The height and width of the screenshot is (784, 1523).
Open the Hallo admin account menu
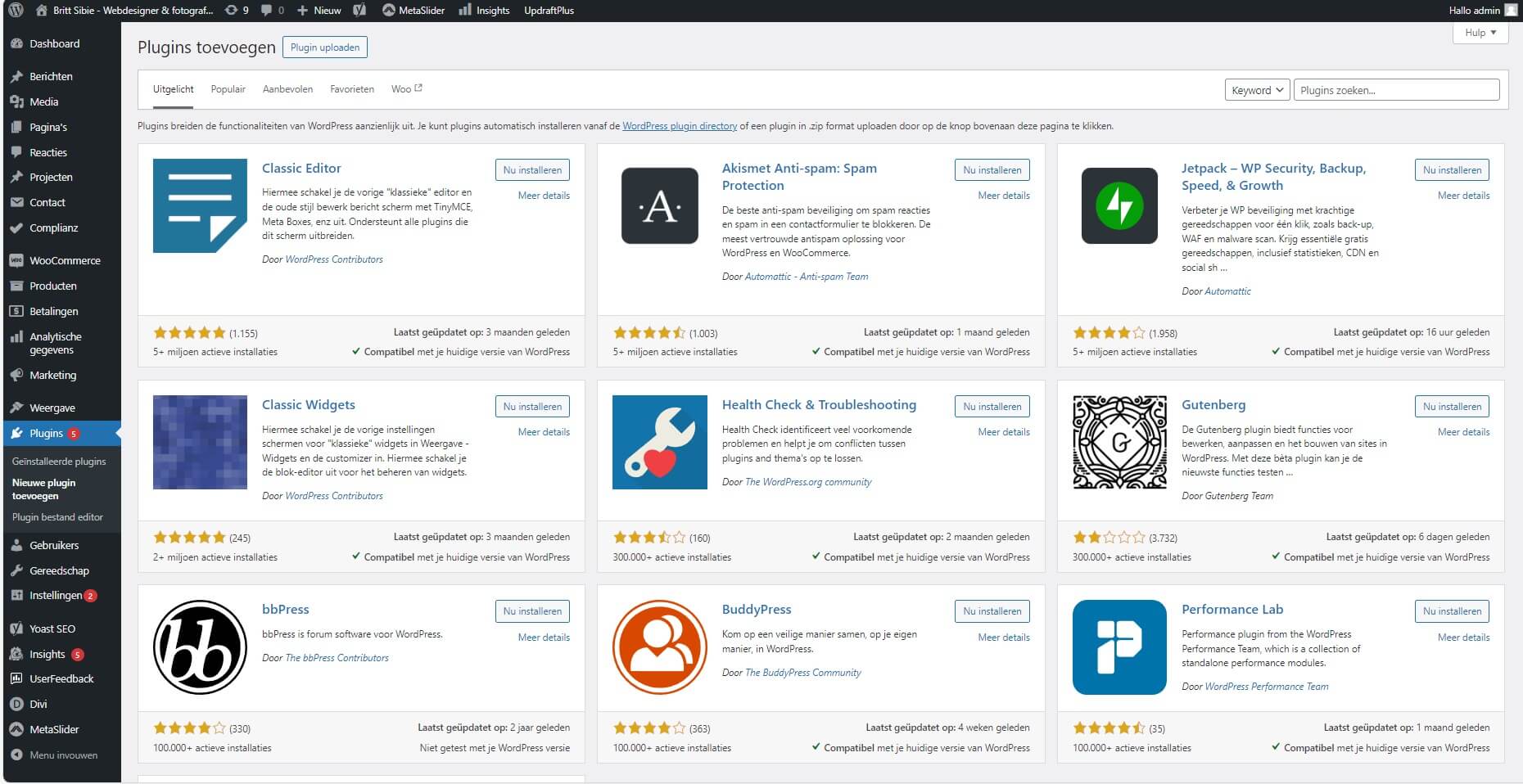tap(1480, 11)
